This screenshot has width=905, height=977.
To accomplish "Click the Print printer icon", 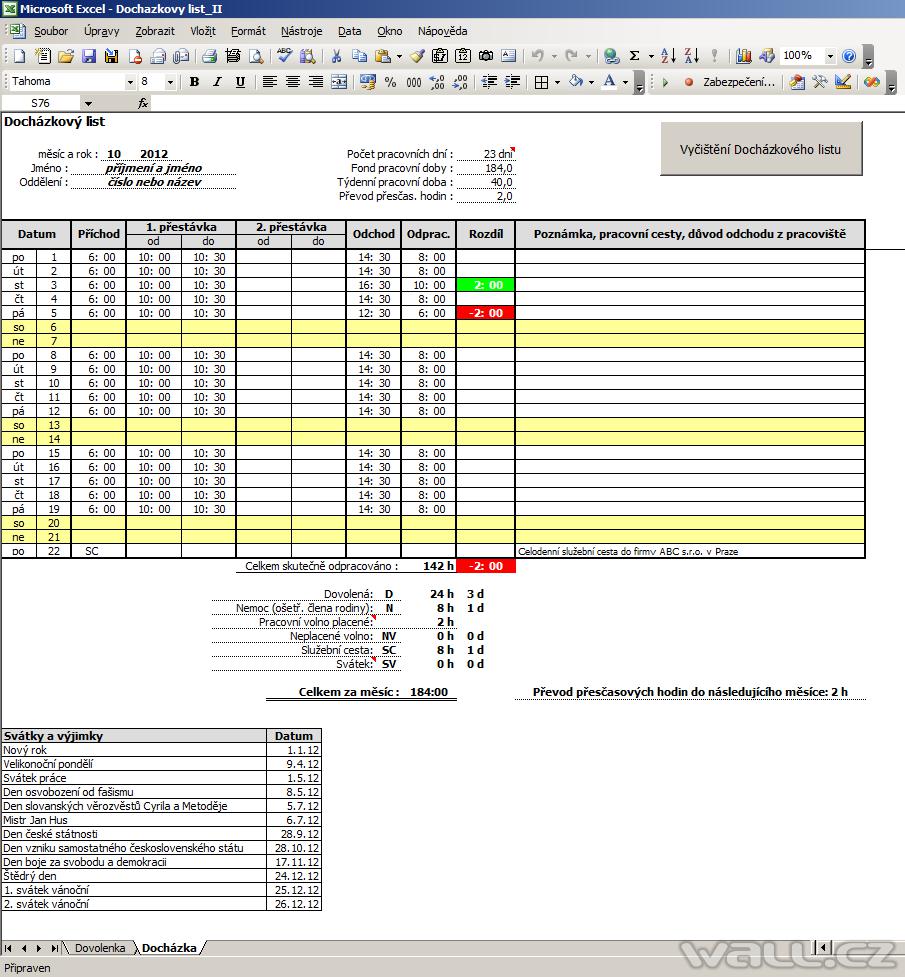I will pyautogui.click(x=209, y=56).
